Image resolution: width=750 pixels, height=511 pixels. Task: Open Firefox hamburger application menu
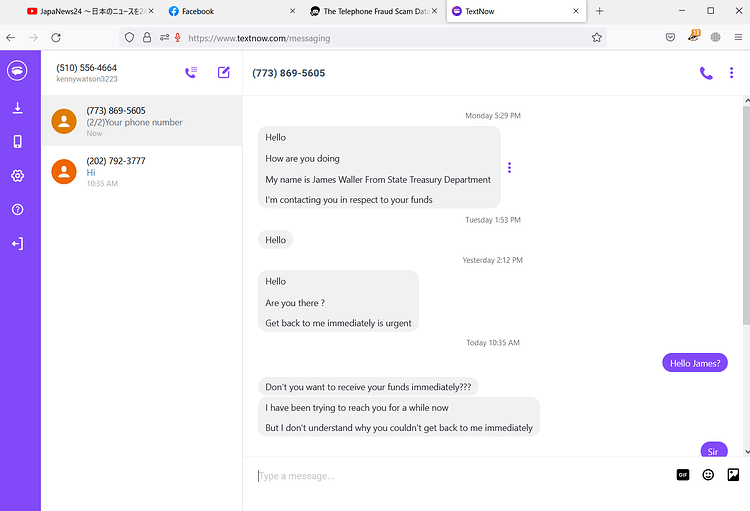[738, 37]
